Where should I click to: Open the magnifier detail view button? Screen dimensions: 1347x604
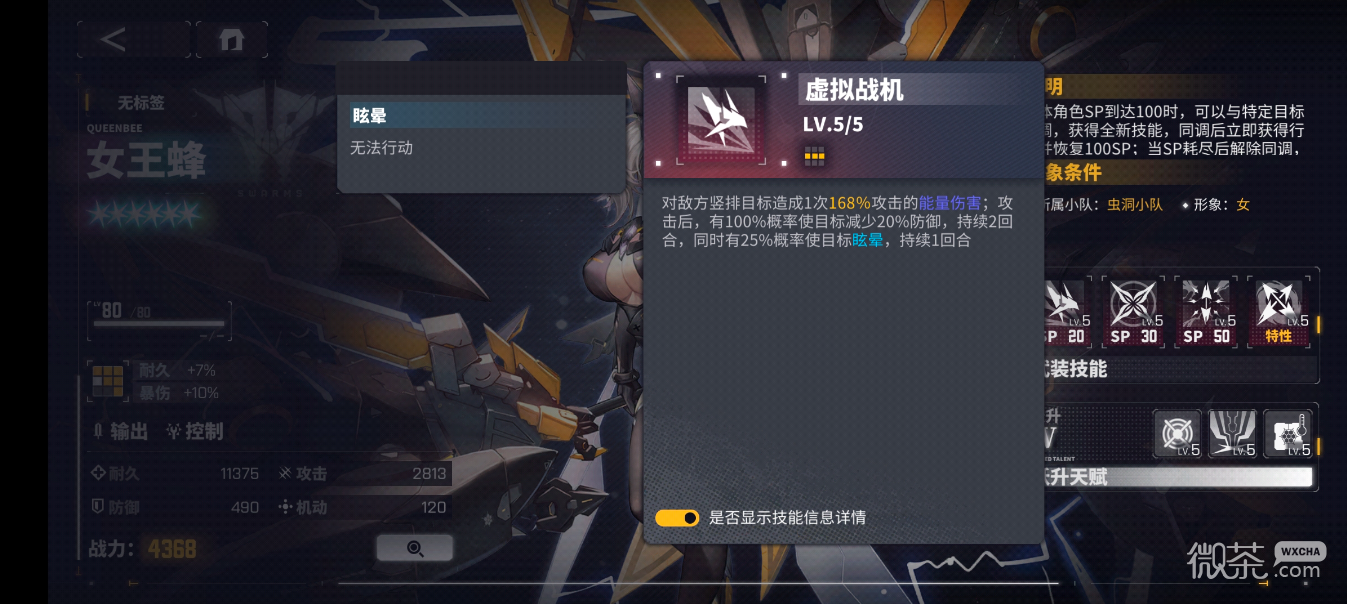pos(415,548)
